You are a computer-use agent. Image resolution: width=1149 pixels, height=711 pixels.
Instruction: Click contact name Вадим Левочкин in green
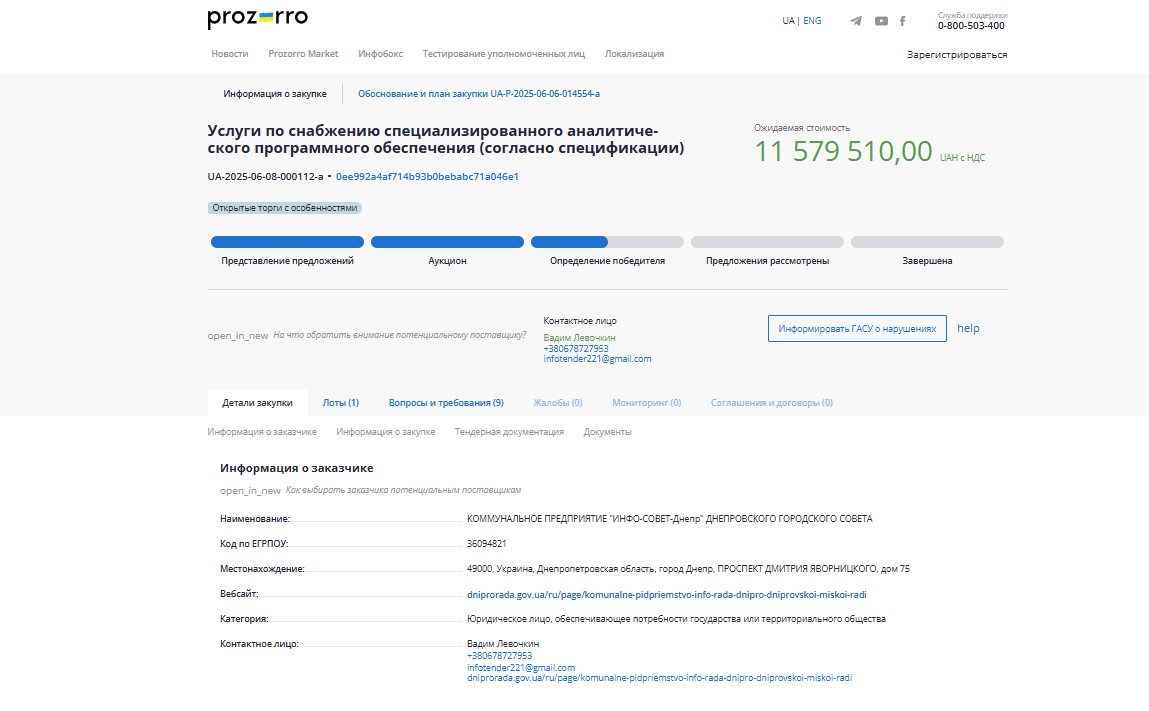[x=579, y=338]
